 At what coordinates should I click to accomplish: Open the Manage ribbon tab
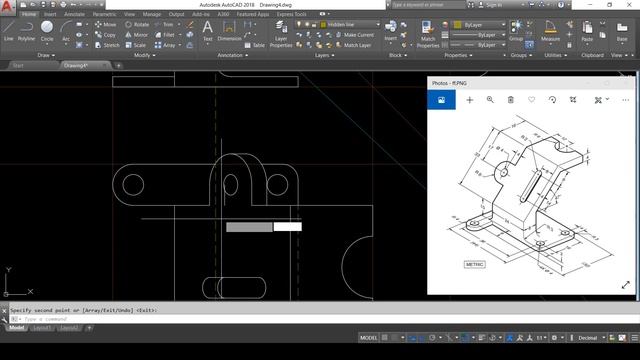151,14
